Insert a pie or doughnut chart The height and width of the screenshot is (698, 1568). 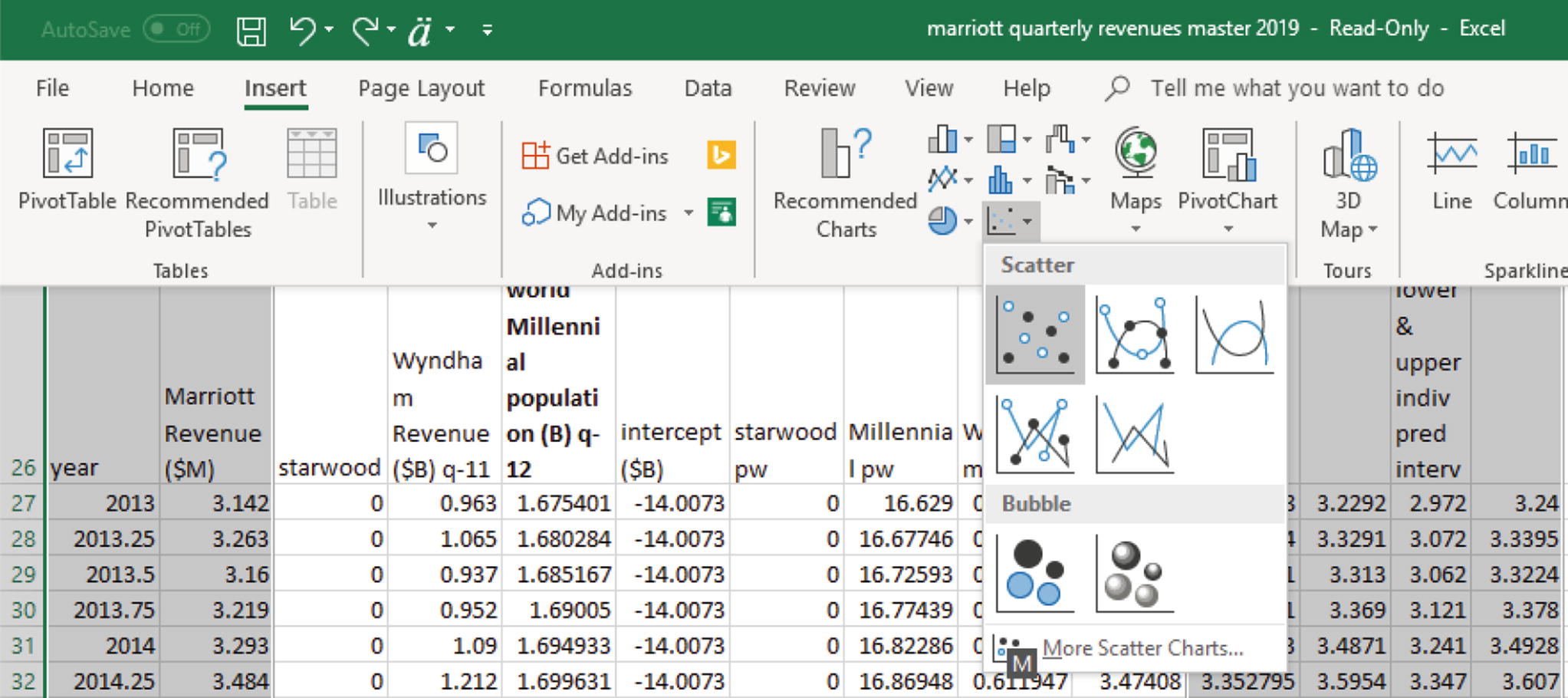[x=950, y=222]
